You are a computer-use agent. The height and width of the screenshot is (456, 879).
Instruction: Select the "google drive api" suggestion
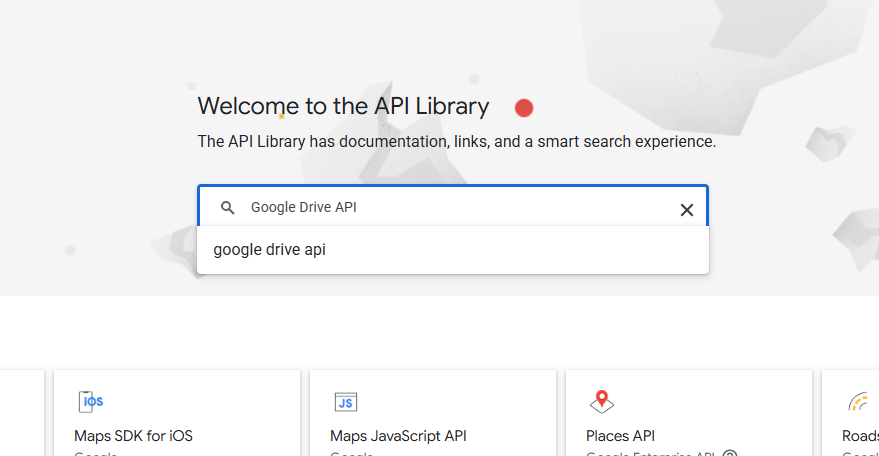tap(270, 250)
